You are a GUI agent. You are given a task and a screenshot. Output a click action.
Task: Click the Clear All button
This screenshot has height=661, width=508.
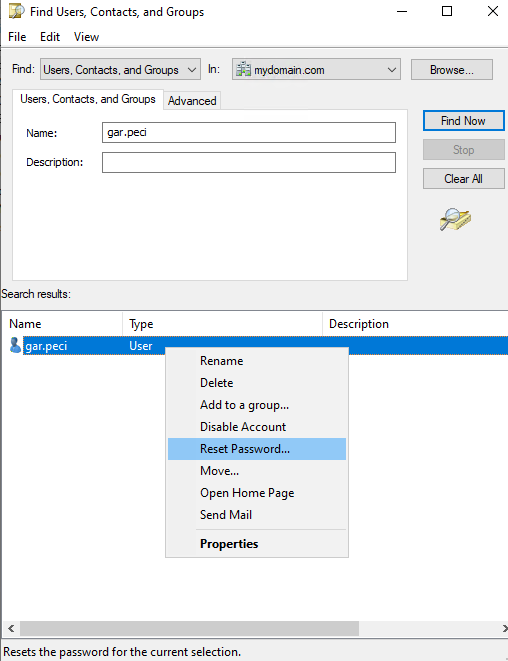[x=463, y=179]
